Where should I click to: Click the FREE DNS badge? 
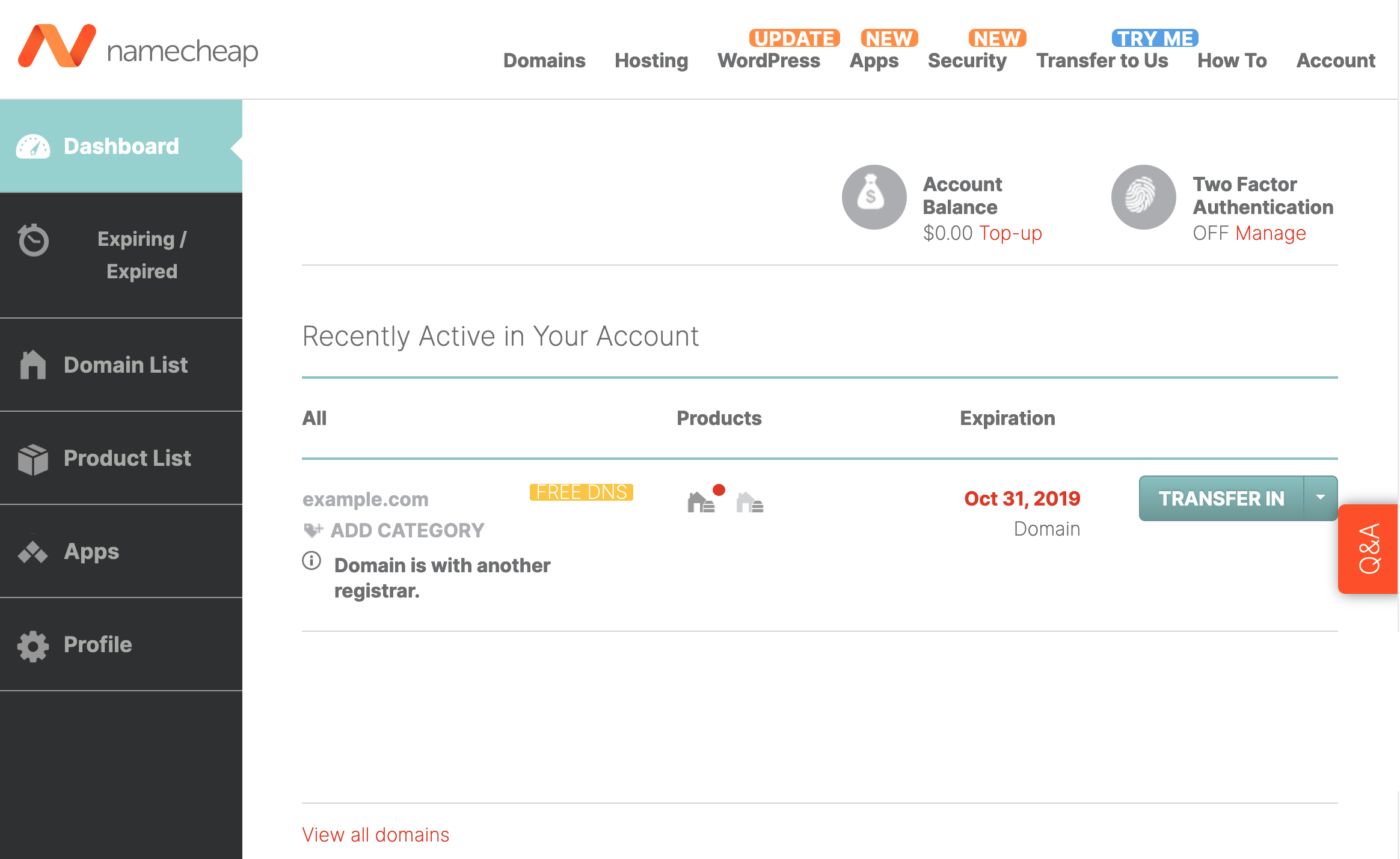pos(581,492)
